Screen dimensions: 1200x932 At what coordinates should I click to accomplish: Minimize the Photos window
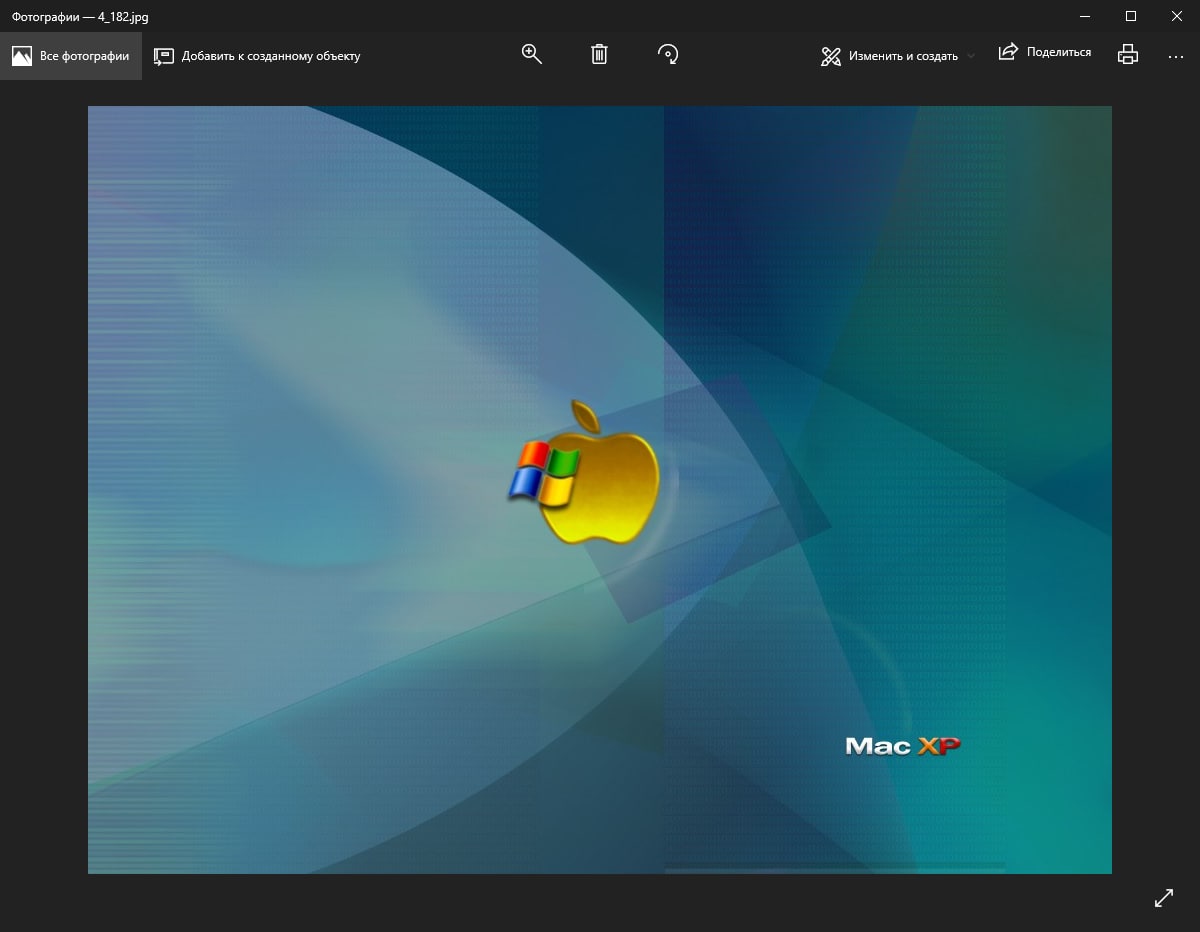(x=1085, y=16)
